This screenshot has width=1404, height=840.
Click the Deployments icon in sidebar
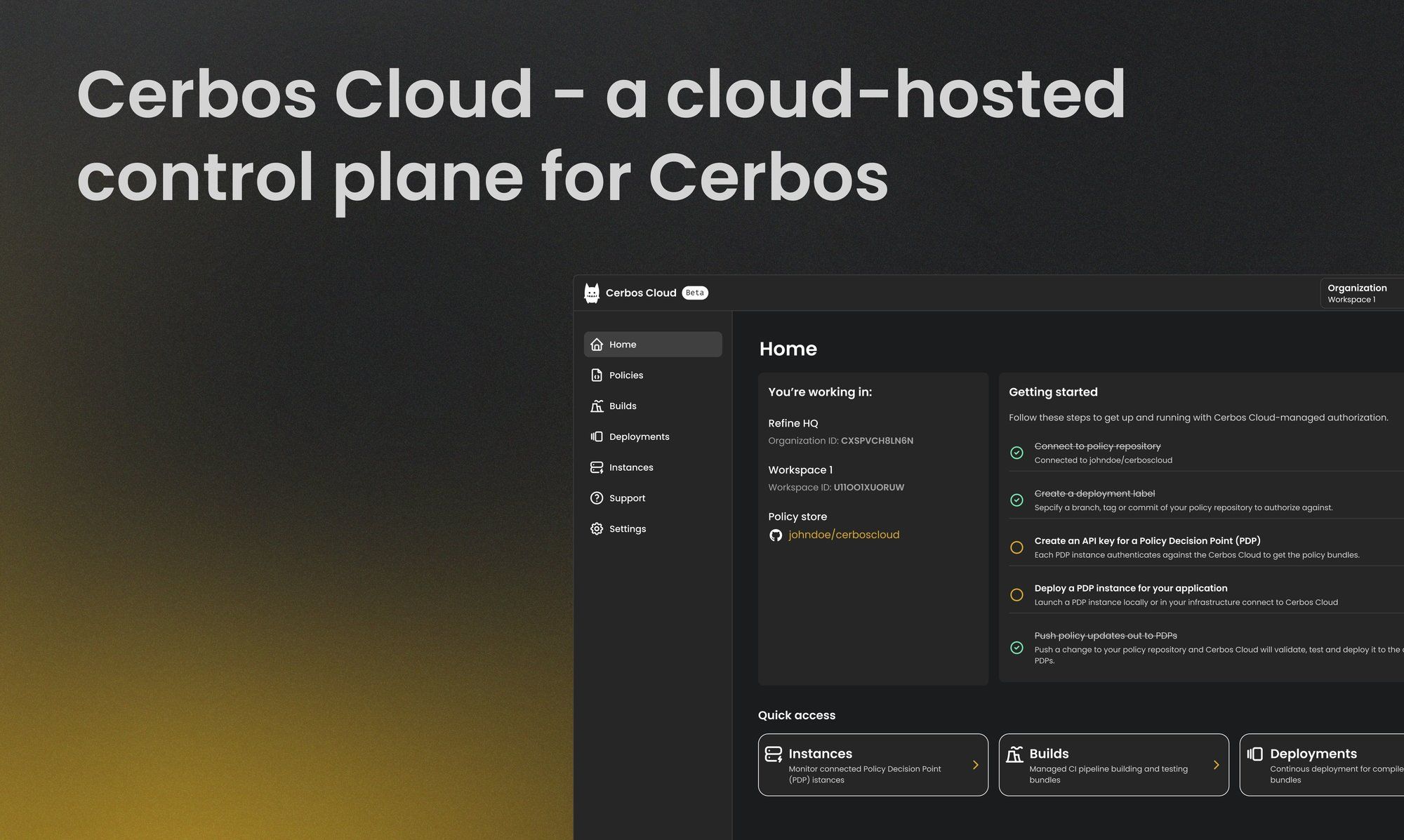(x=597, y=436)
